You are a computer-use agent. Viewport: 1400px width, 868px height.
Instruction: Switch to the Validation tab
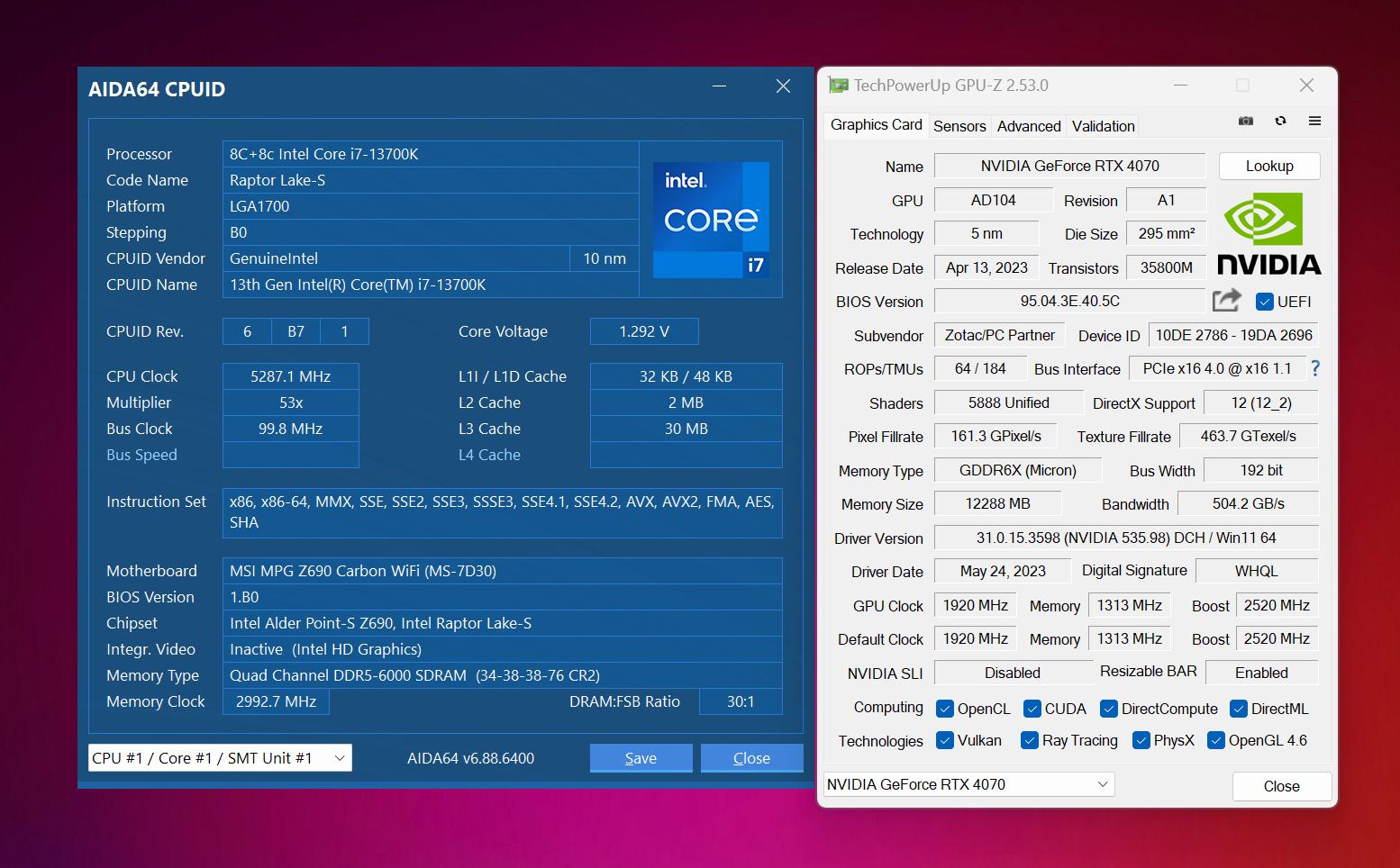1103,126
